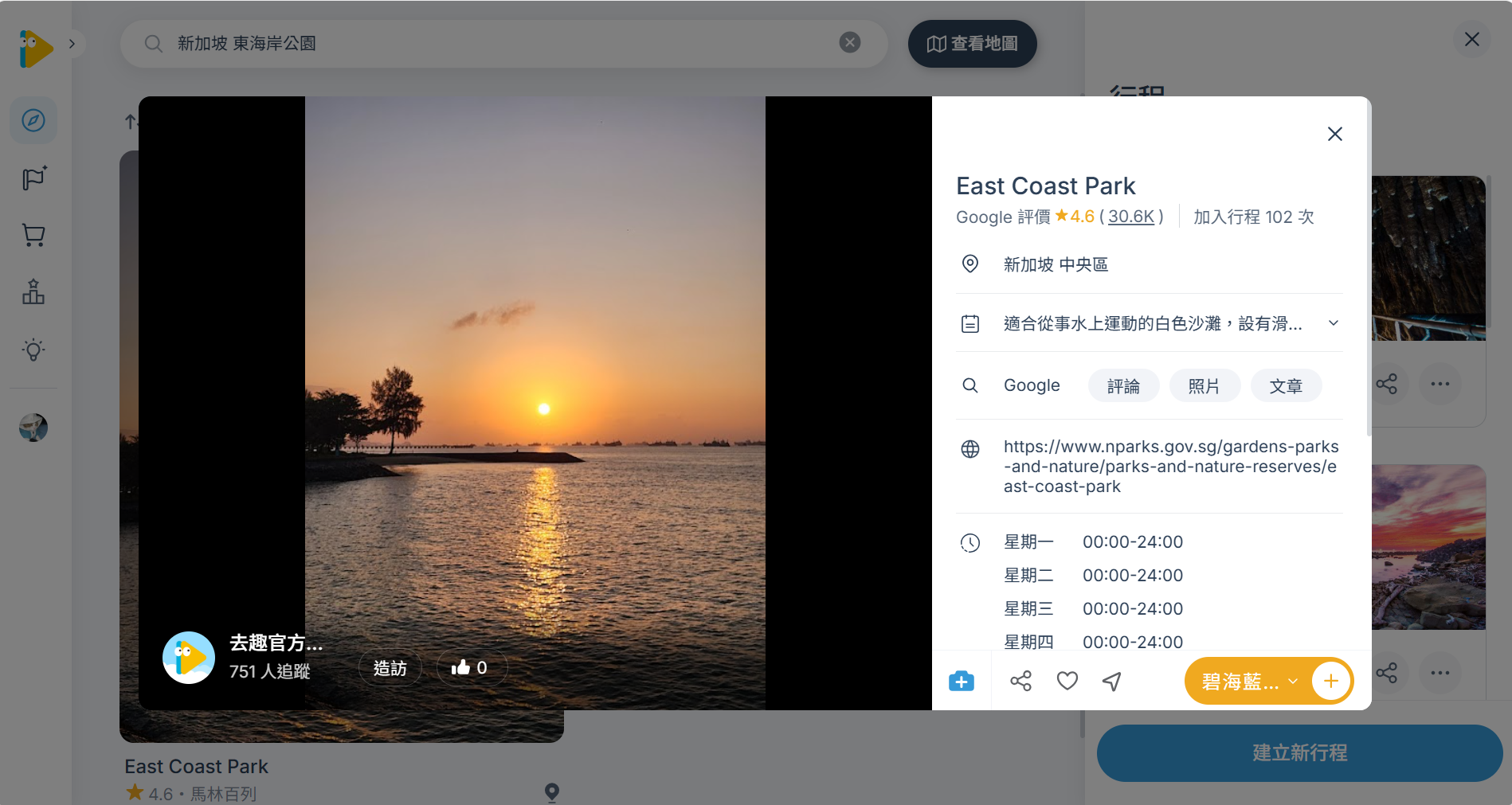Click the 751 人追蹤 followers text
The width and height of the screenshot is (1512, 805).
coord(270,672)
